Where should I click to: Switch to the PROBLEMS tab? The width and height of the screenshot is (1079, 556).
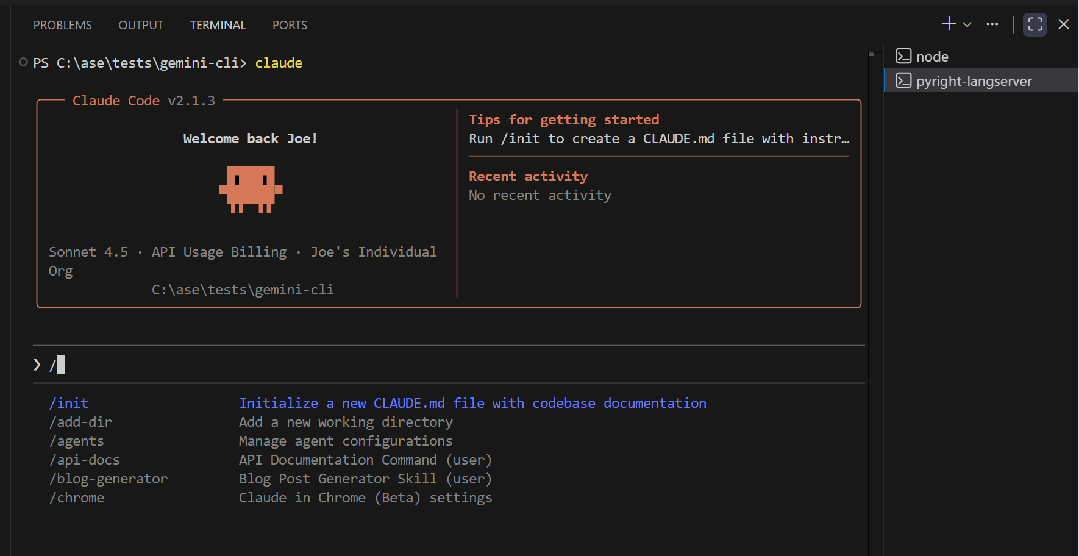pyautogui.click(x=62, y=25)
